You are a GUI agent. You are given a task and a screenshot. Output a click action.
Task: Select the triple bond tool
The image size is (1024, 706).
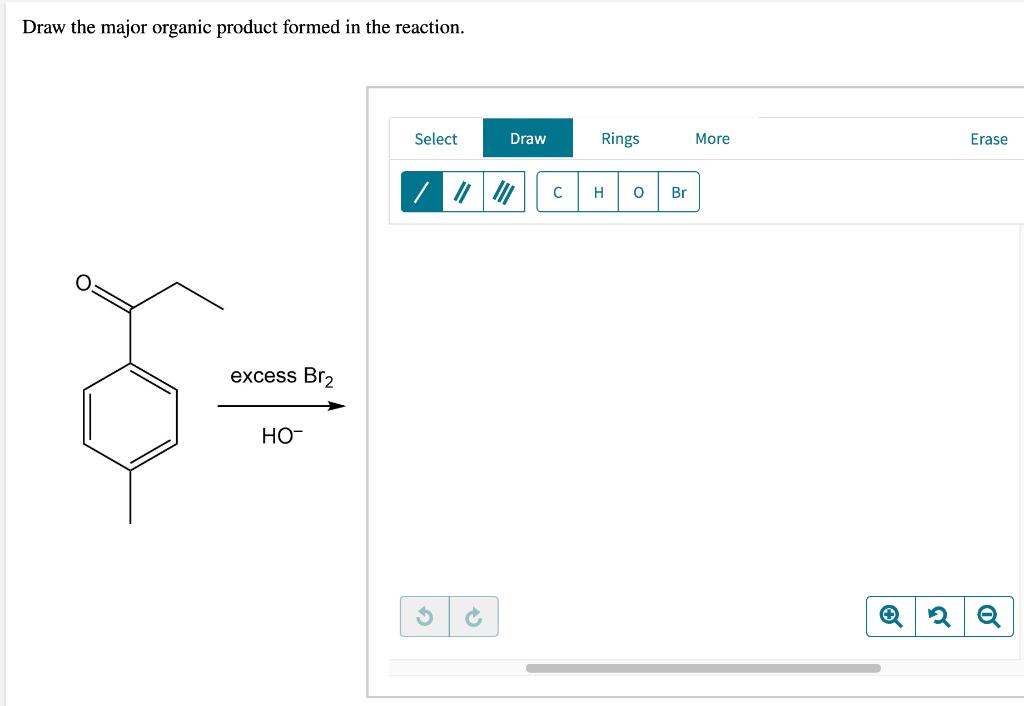(504, 192)
